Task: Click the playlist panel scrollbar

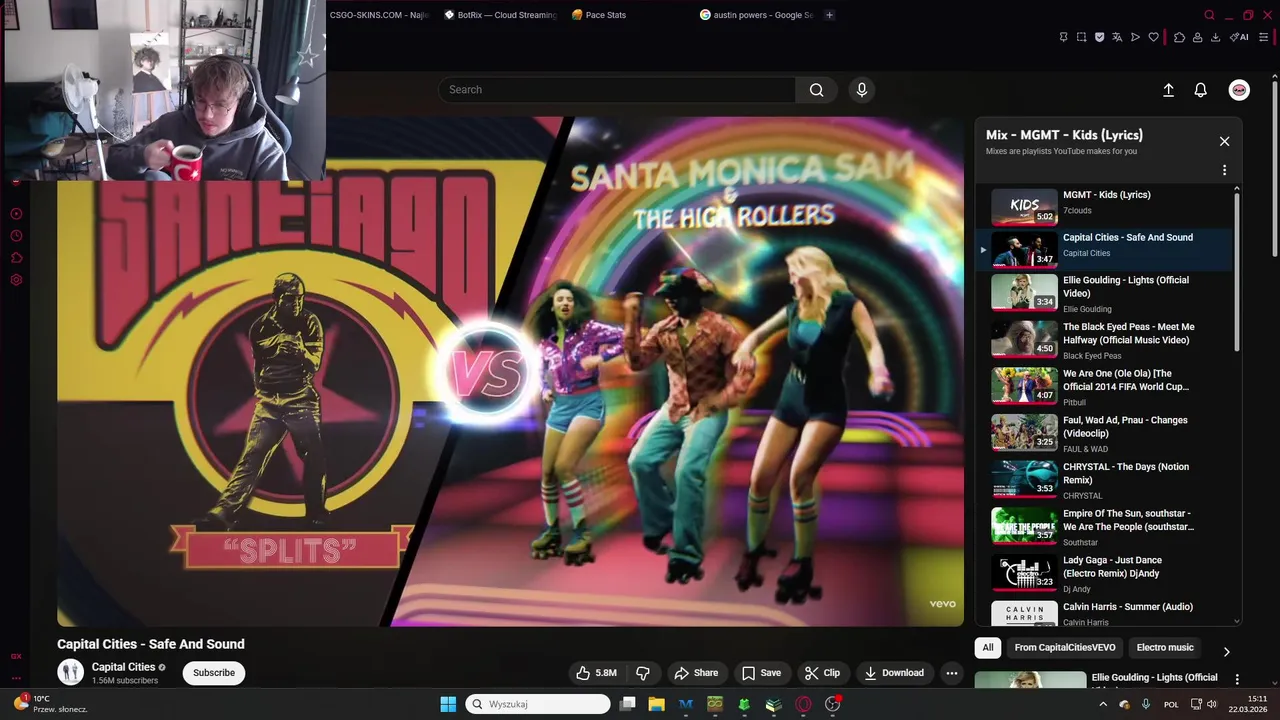Action: pyautogui.click(x=1237, y=270)
